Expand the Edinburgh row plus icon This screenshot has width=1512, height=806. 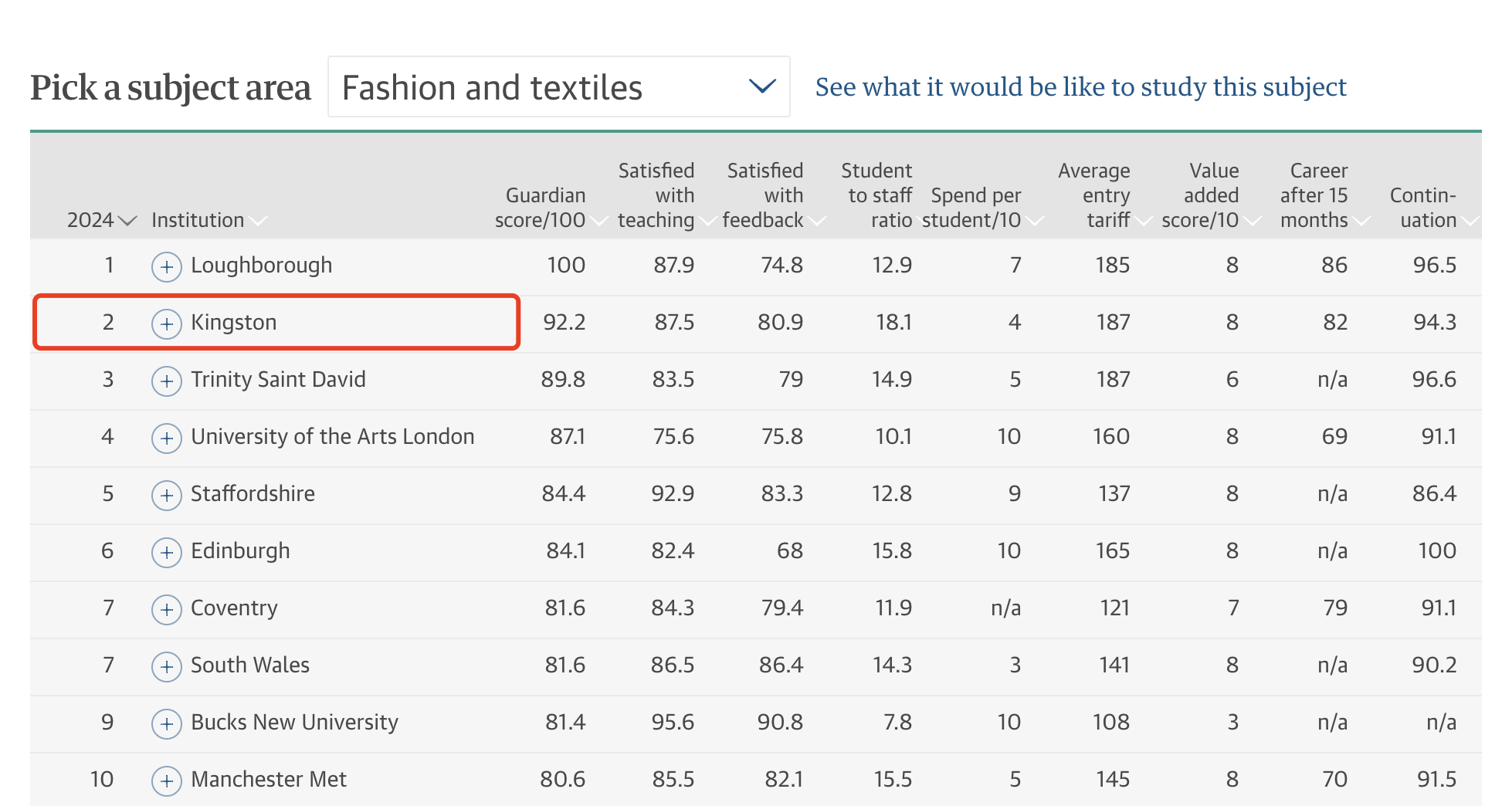(166, 553)
